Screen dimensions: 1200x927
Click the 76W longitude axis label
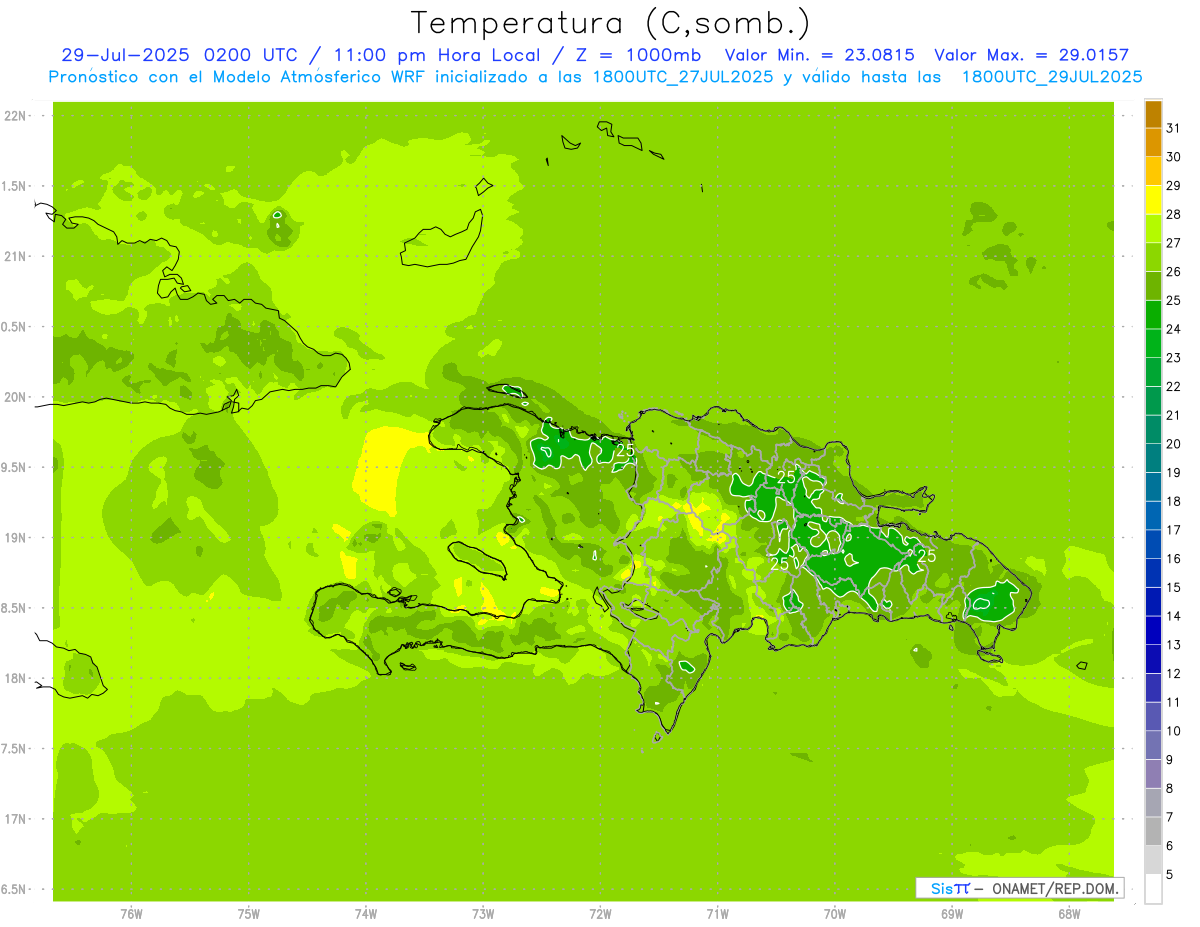[x=131, y=914]
